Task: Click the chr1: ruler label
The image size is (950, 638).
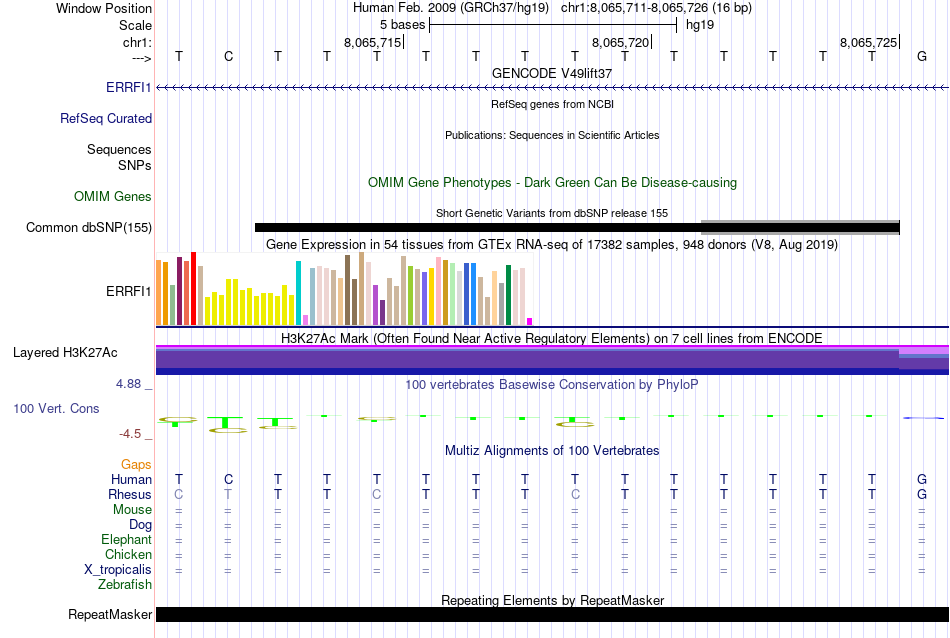Action: (138, 42)
